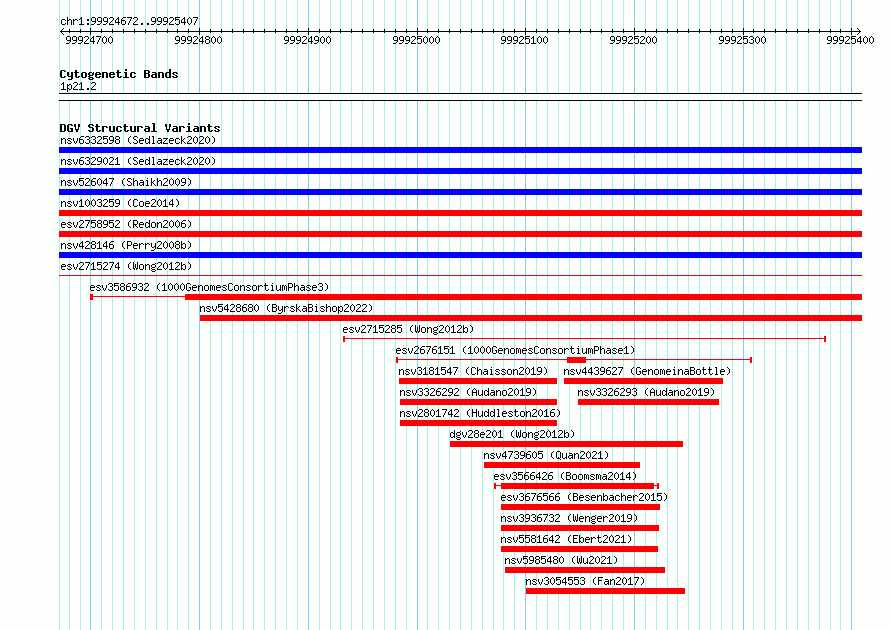This screenshot has width=890, height=630.
Task: Open nsv5428680 (ByrskaBishop2022) variant label
Action: pyautogui.click(x=286, y=308)
